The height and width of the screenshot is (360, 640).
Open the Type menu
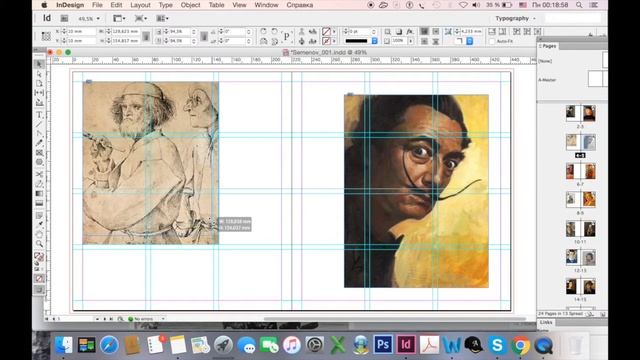click(165, 5)
